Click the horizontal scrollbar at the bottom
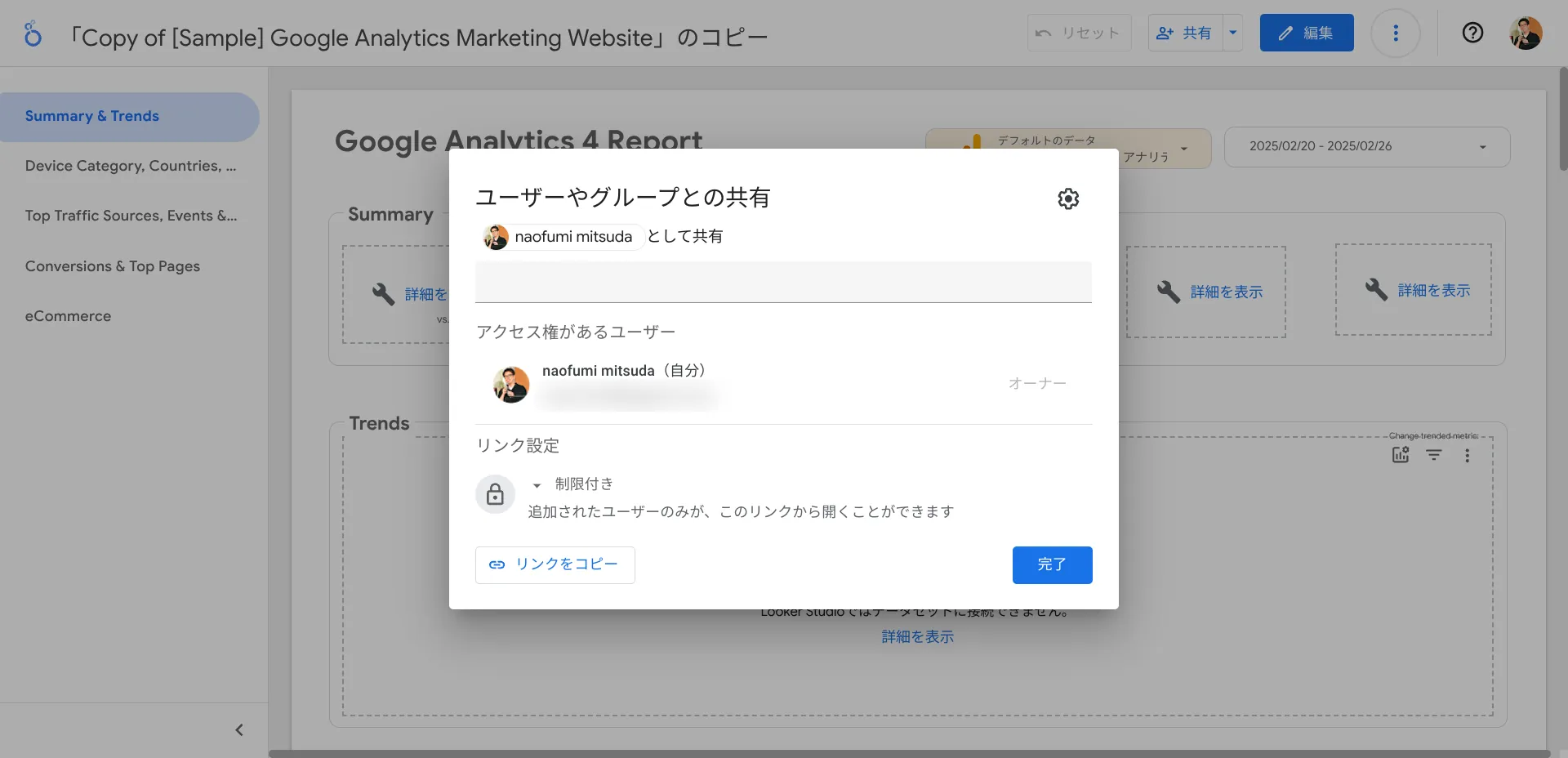Viewport: 1568px width, 758px height. pyautogui.click(x=909, y=754)
